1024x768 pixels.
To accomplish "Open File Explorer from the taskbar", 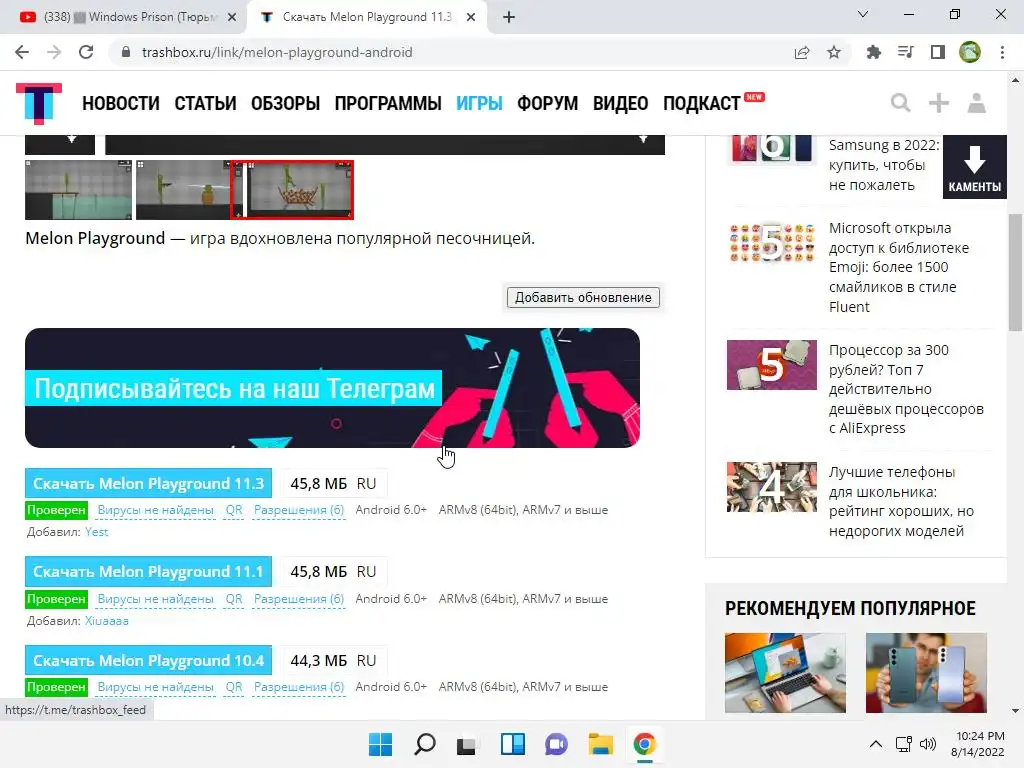I will click(x=600, y=744).
